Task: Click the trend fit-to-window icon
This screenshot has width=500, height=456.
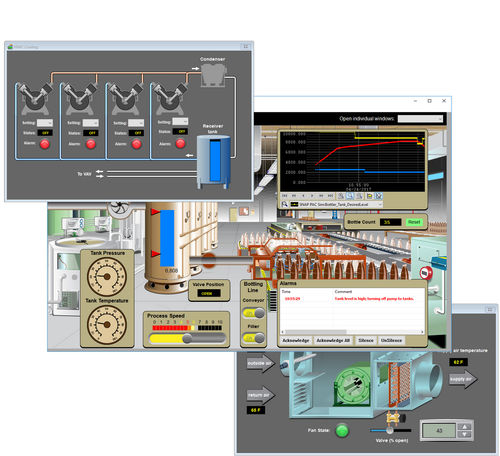Action: (379, 196)
